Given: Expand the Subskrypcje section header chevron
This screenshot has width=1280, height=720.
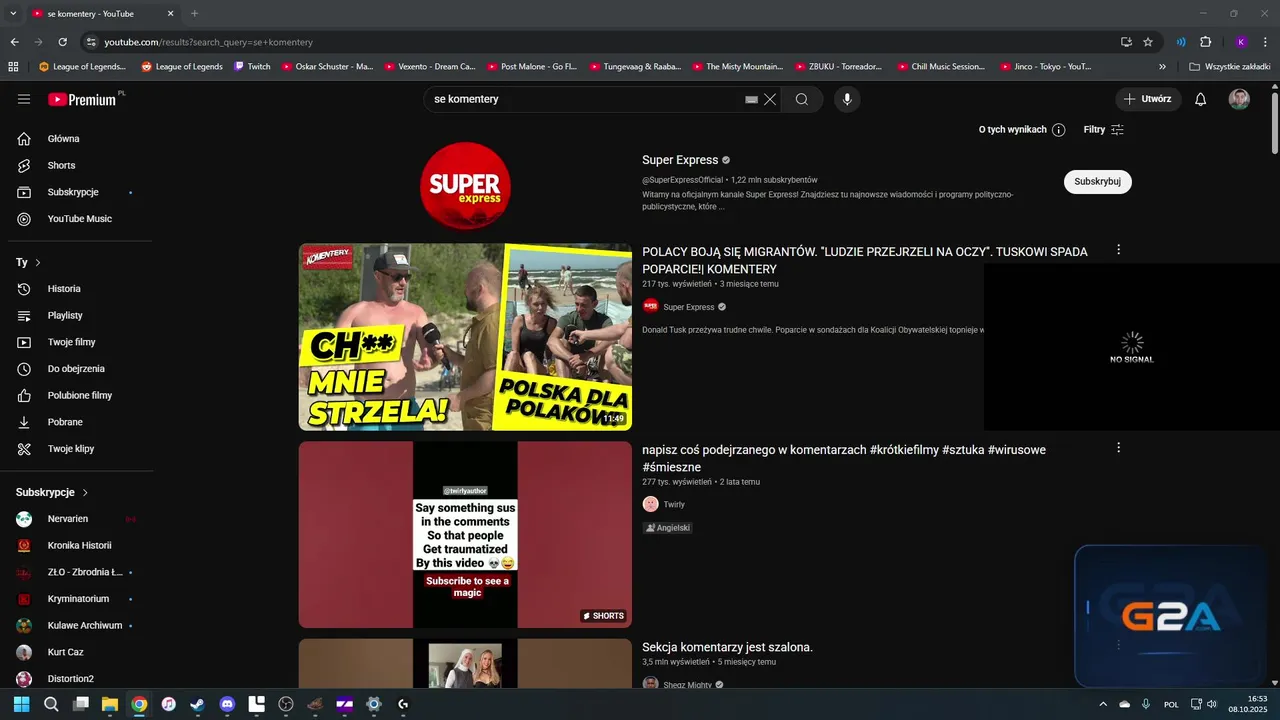Looking at the screenshot, I should click(85, 493).
